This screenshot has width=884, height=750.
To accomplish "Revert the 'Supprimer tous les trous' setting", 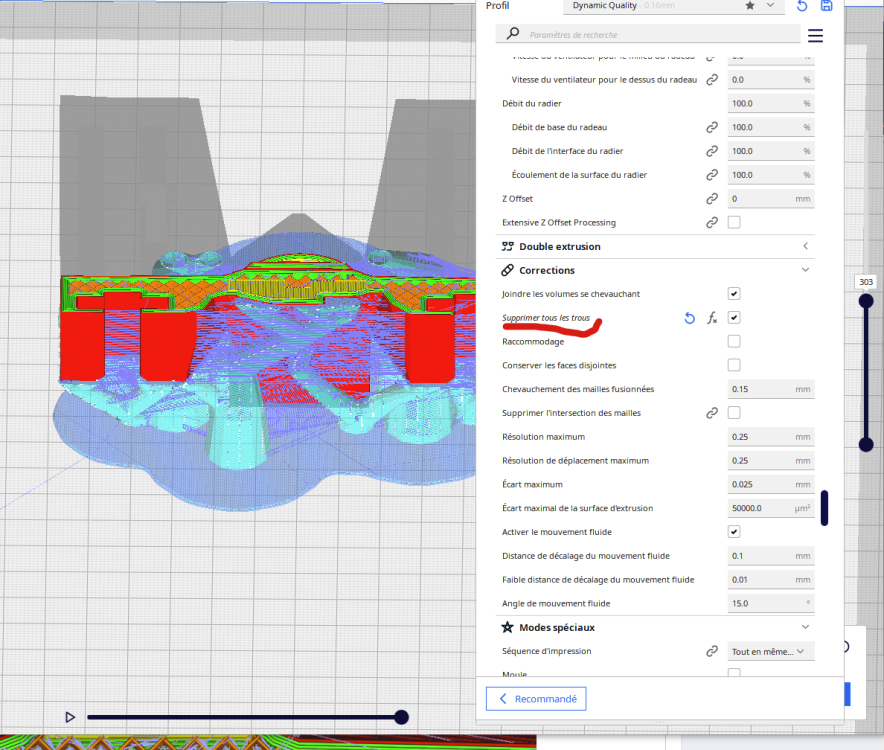I will click(689, 318).
